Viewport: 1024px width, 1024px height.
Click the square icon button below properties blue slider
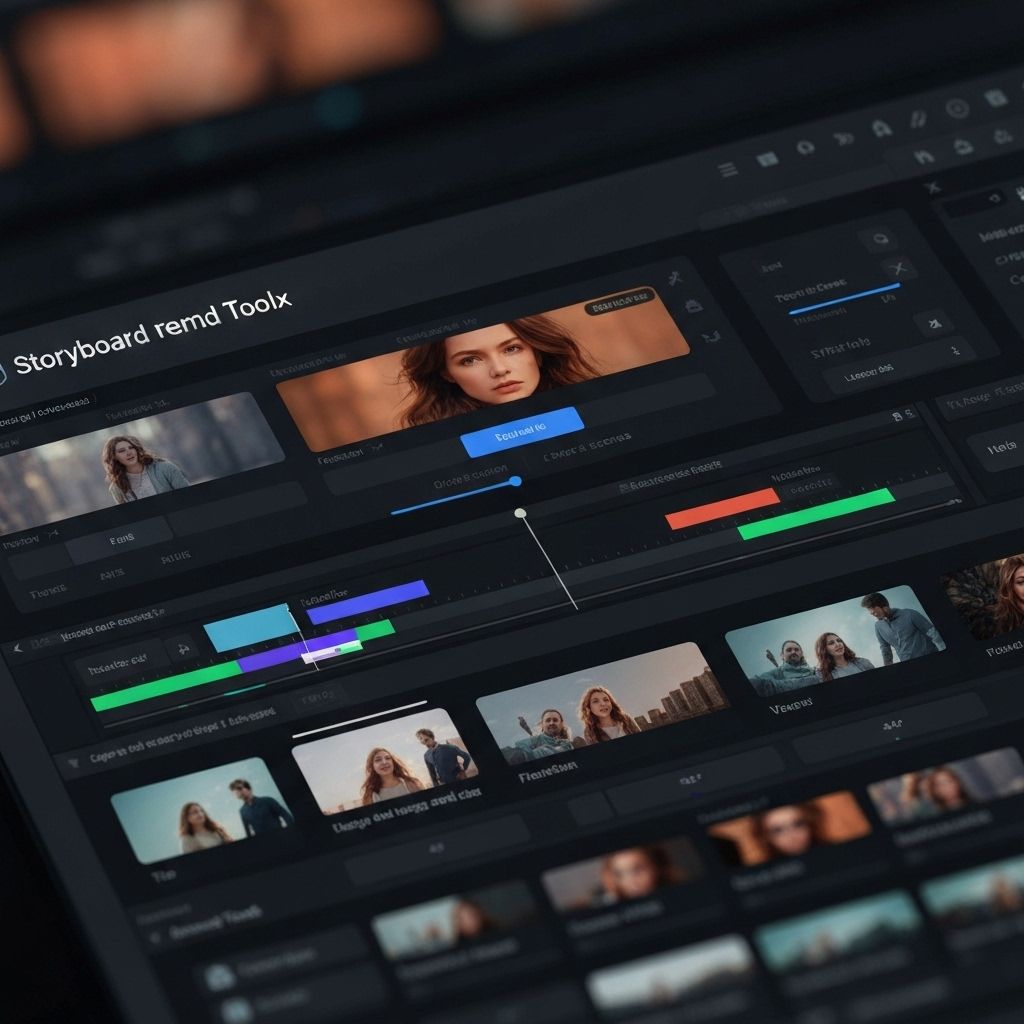pyautogui.click(x=934, y=322)
